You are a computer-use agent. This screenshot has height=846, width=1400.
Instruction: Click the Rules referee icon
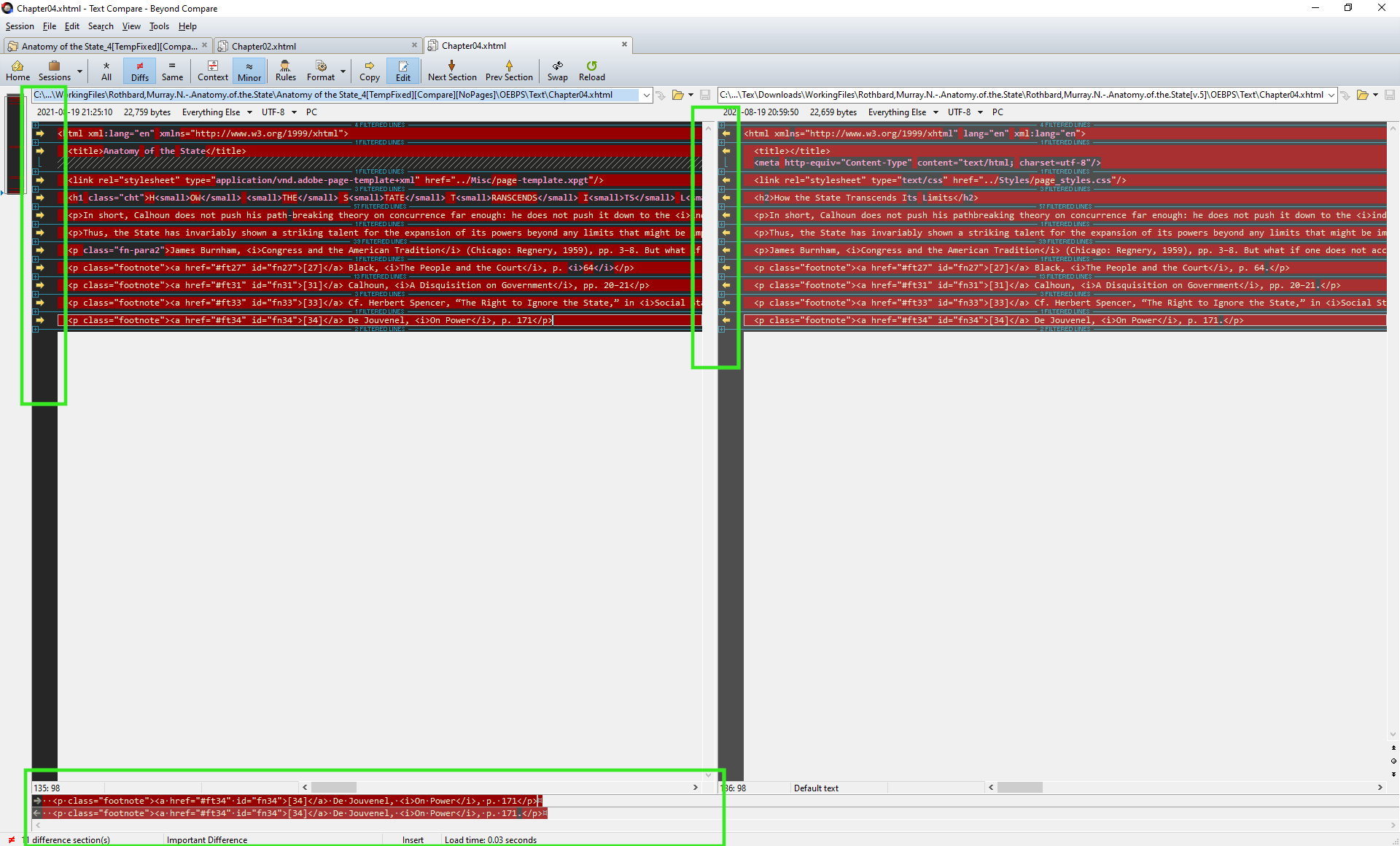(x=285, y=70)
